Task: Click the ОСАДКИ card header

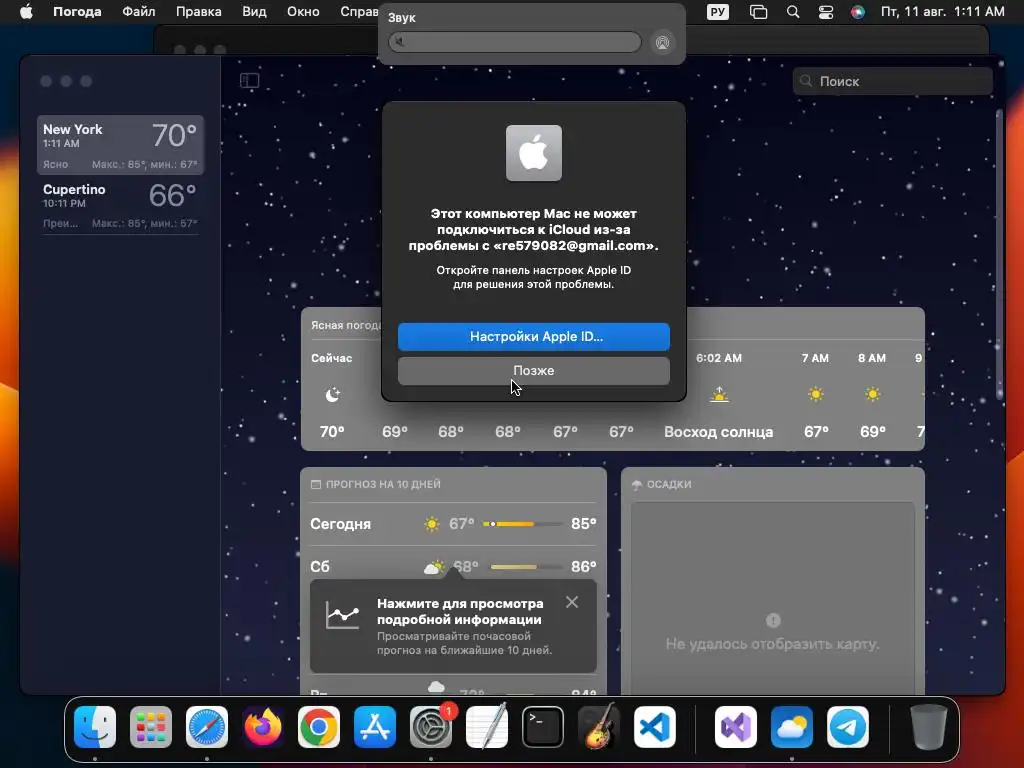Action: [662, 484]
